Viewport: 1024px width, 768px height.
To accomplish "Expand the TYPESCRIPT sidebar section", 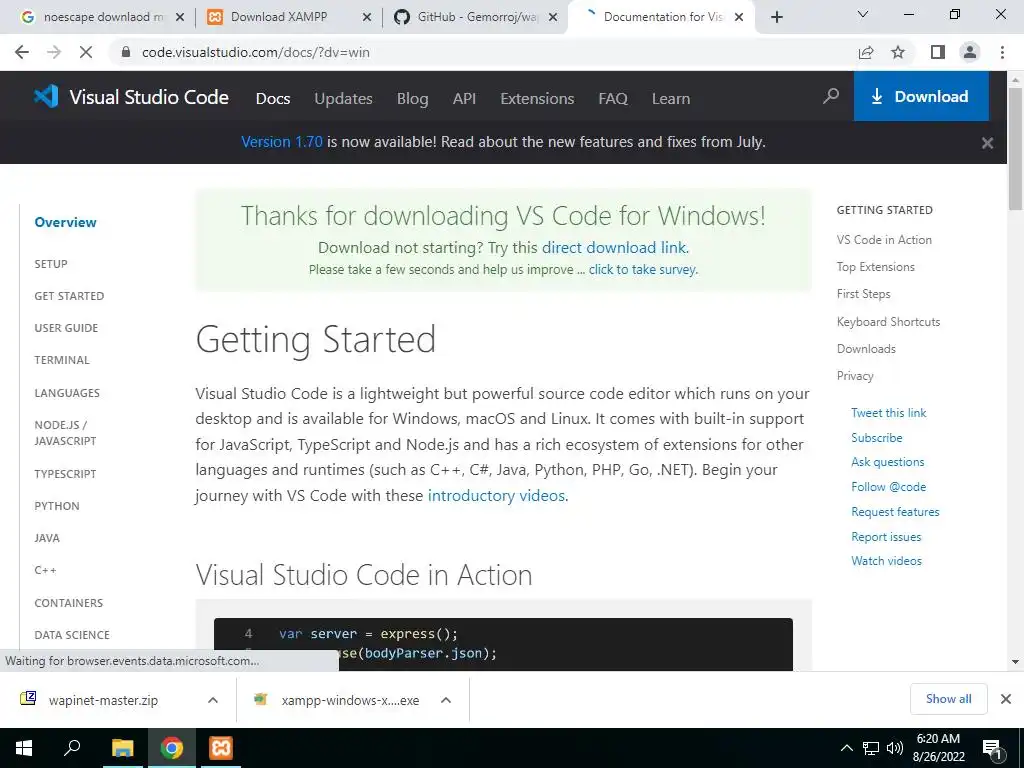I will 65,473.
